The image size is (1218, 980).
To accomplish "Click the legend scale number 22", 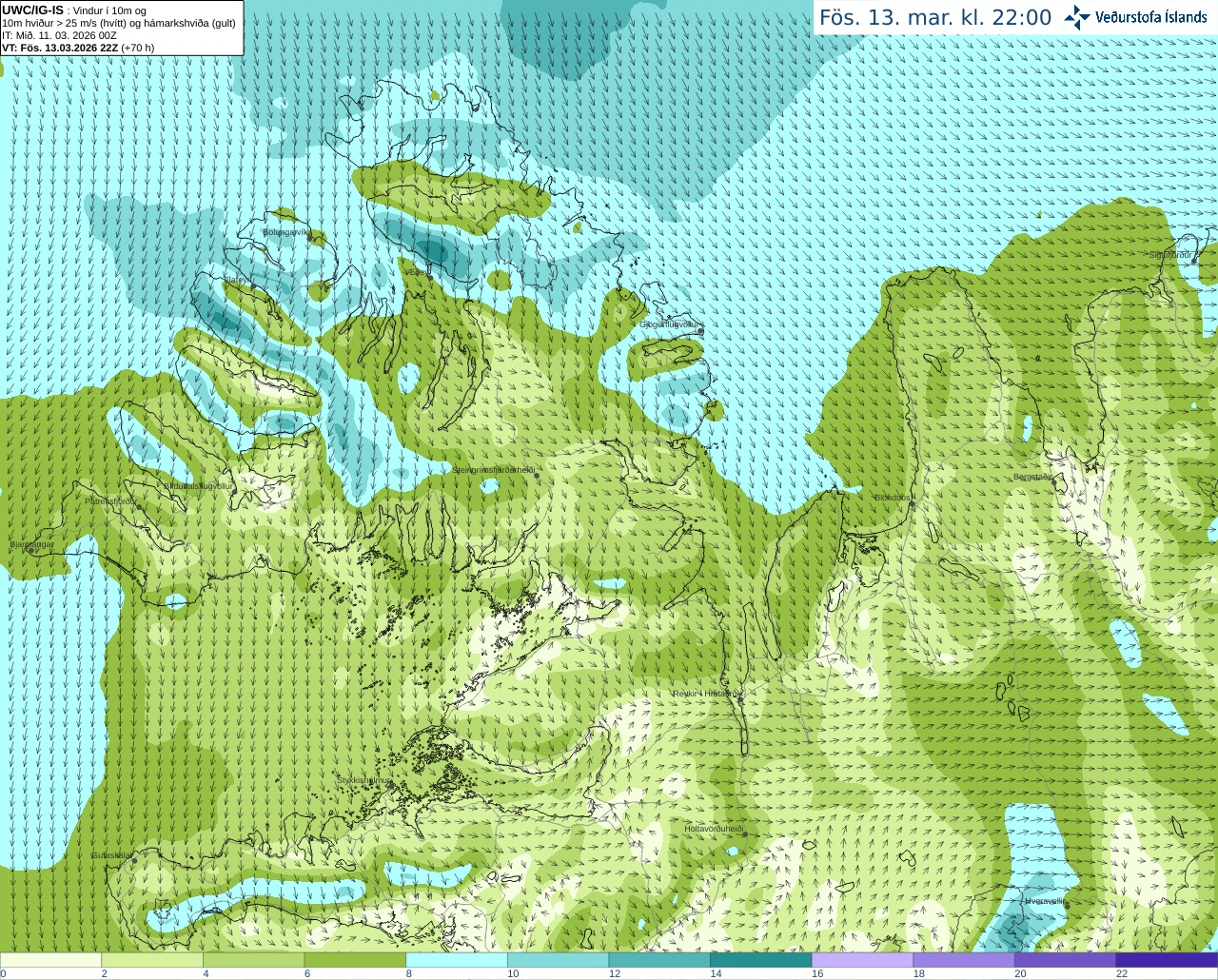I will tap(1122, 973).
